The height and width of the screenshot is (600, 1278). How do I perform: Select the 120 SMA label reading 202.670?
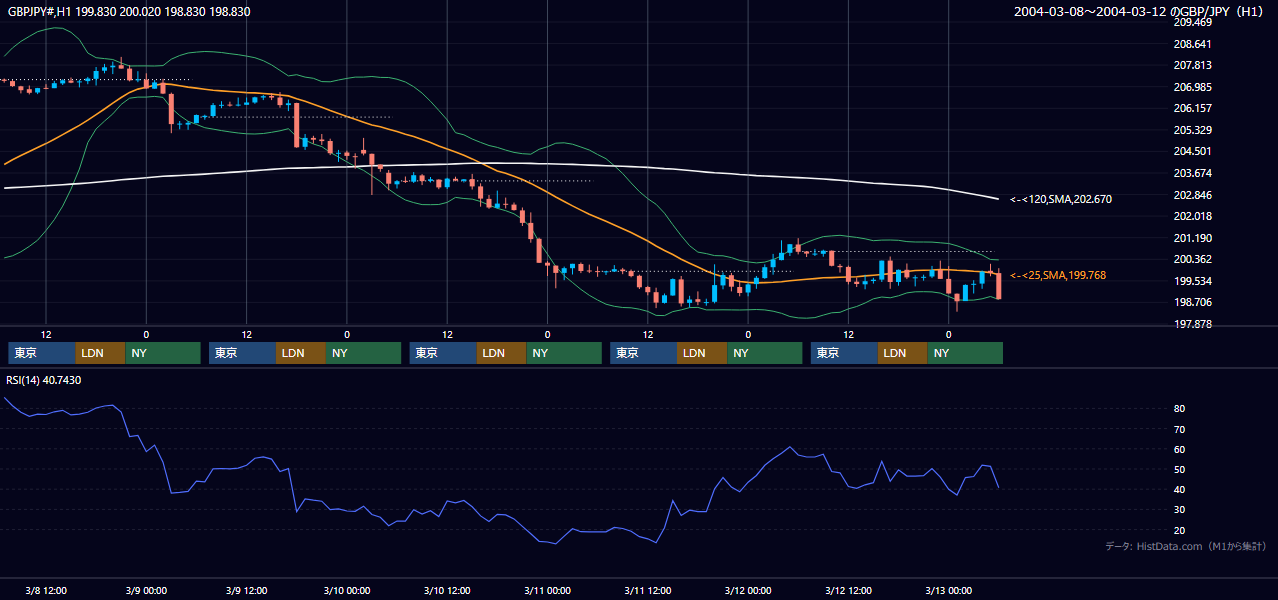click(x=1061, y=199)
